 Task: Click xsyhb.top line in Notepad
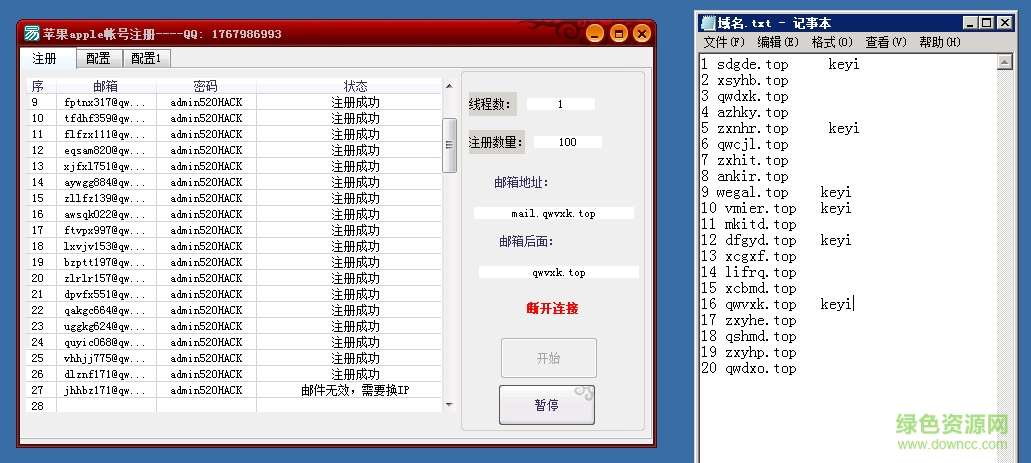(x=744, y=80)
